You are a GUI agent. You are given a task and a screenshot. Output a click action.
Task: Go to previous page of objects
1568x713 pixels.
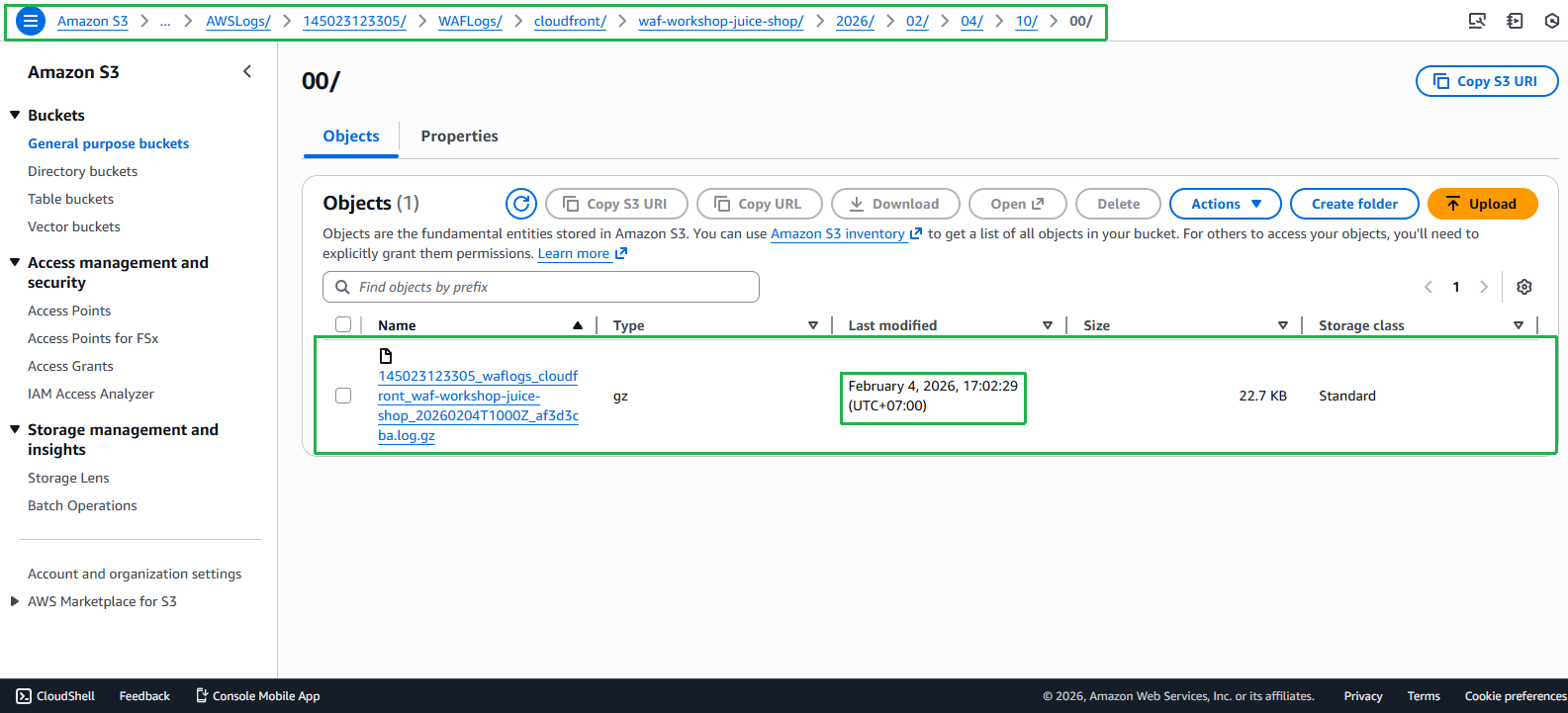[x=1429, y=287]
